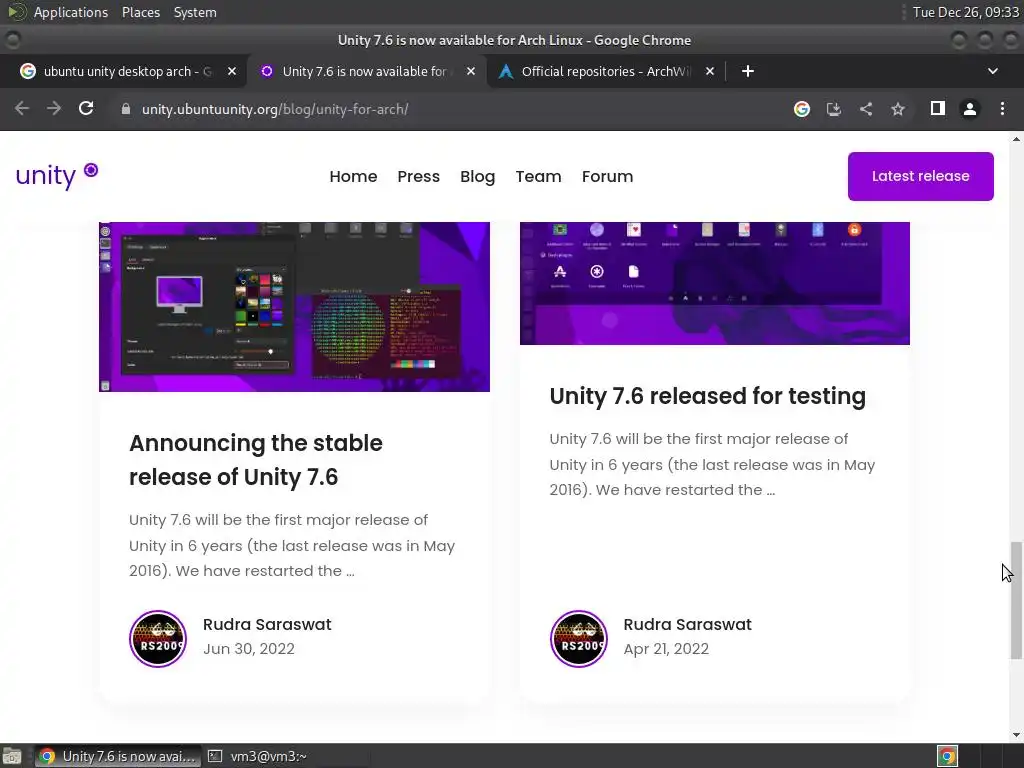Image resolution: width=1024 pixels, height=768 pixels.
Task: Reload the current page
Action: (86, 108)
